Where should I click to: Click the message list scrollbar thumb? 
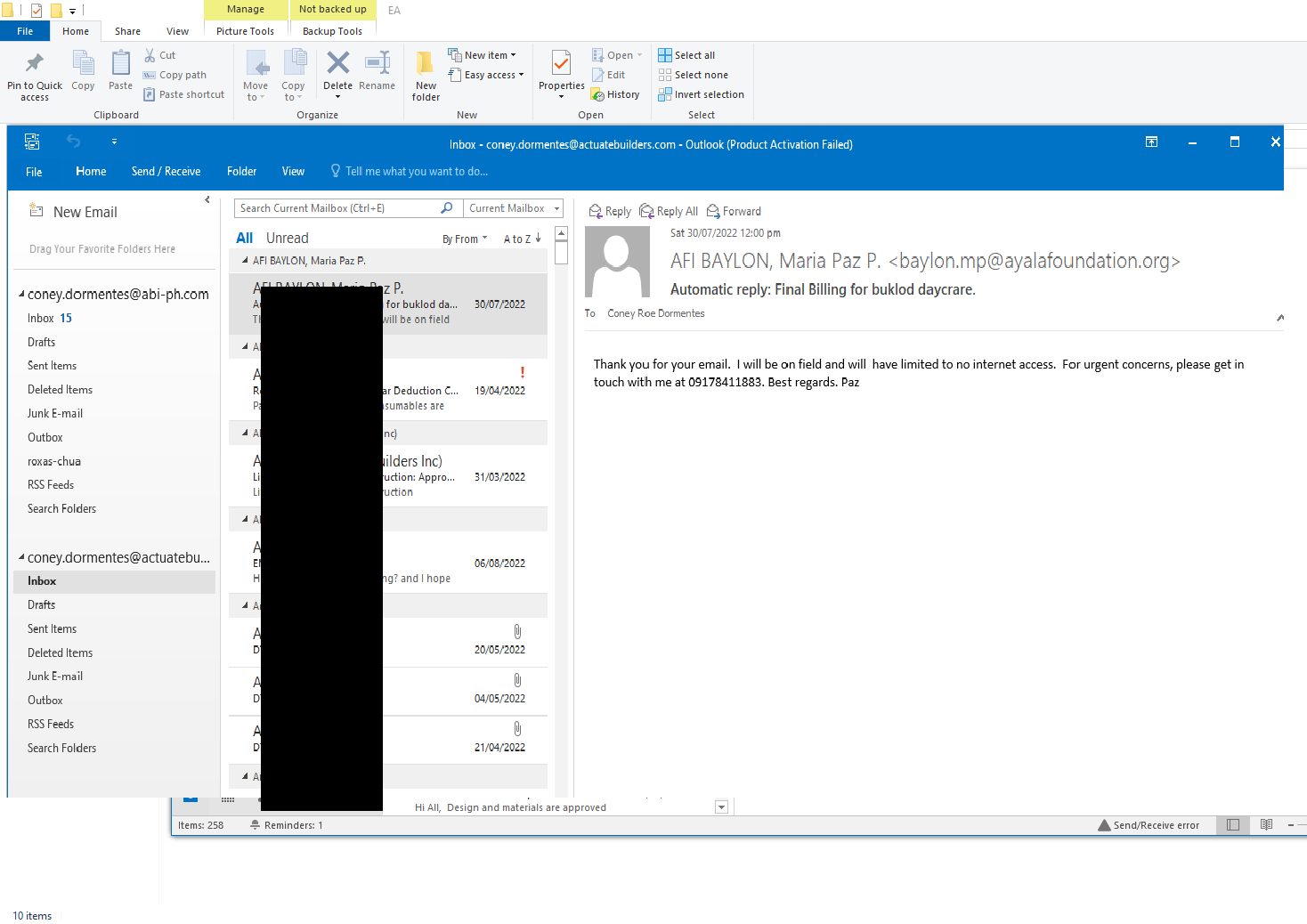tap(561, 254)
